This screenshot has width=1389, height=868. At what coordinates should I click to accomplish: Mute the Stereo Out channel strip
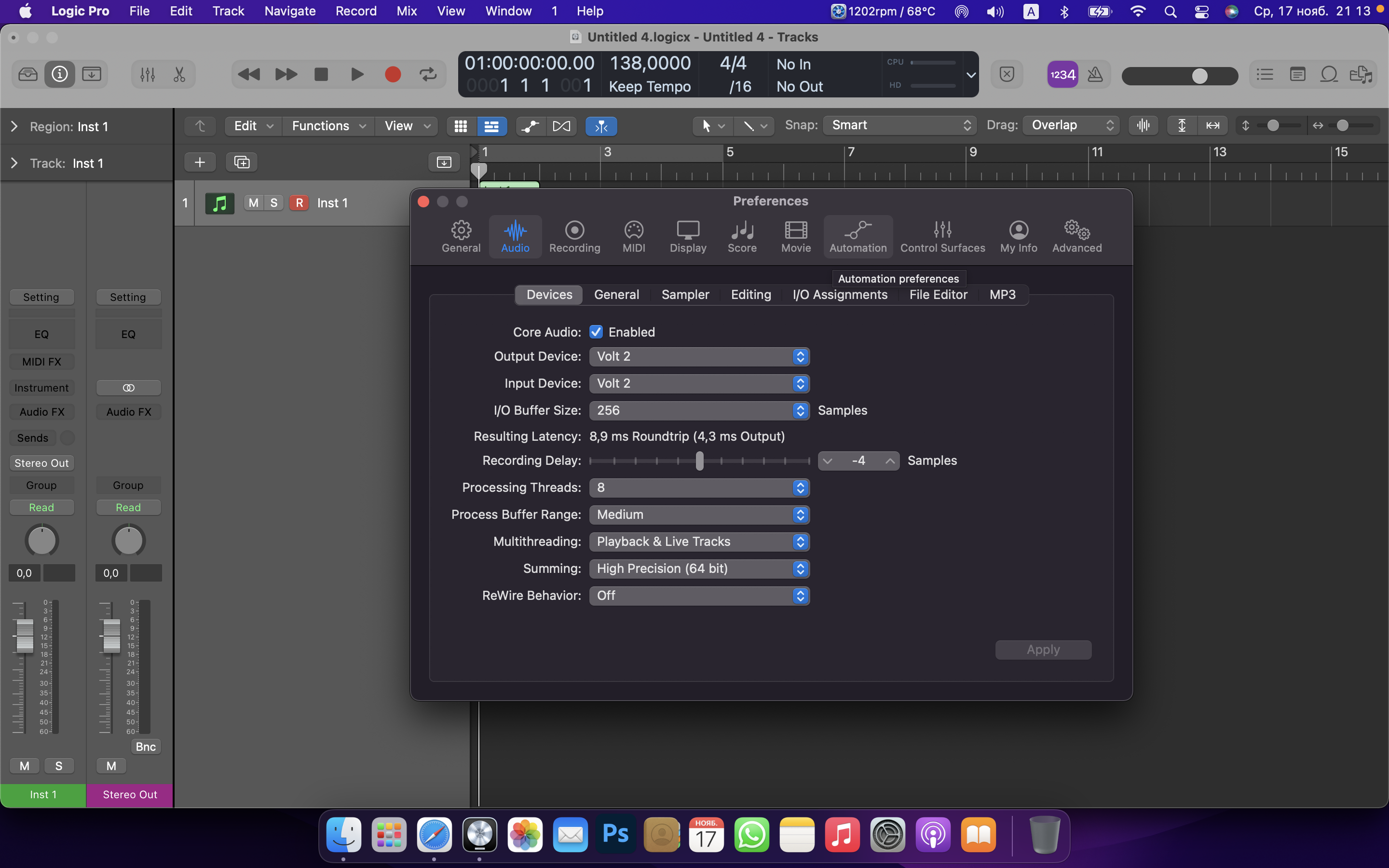(x=111, y=766)
